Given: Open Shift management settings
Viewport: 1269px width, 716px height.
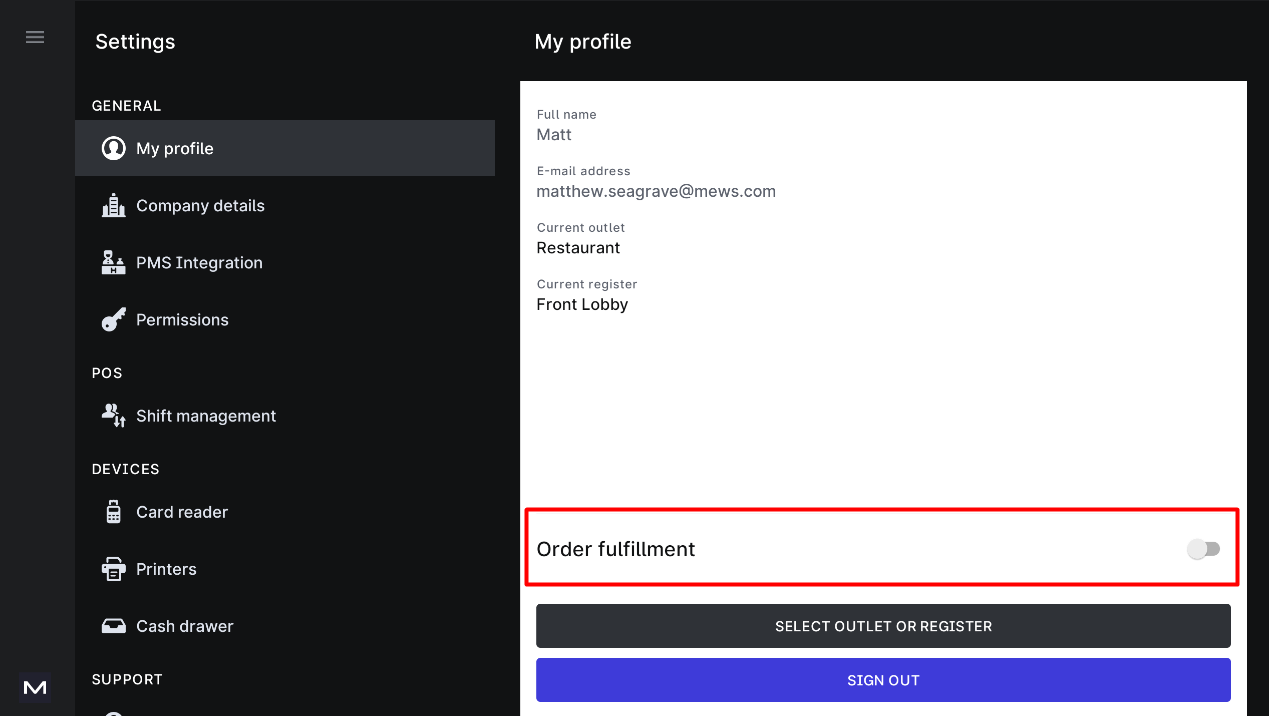Looking at the screenshot, I should (206, 415).
